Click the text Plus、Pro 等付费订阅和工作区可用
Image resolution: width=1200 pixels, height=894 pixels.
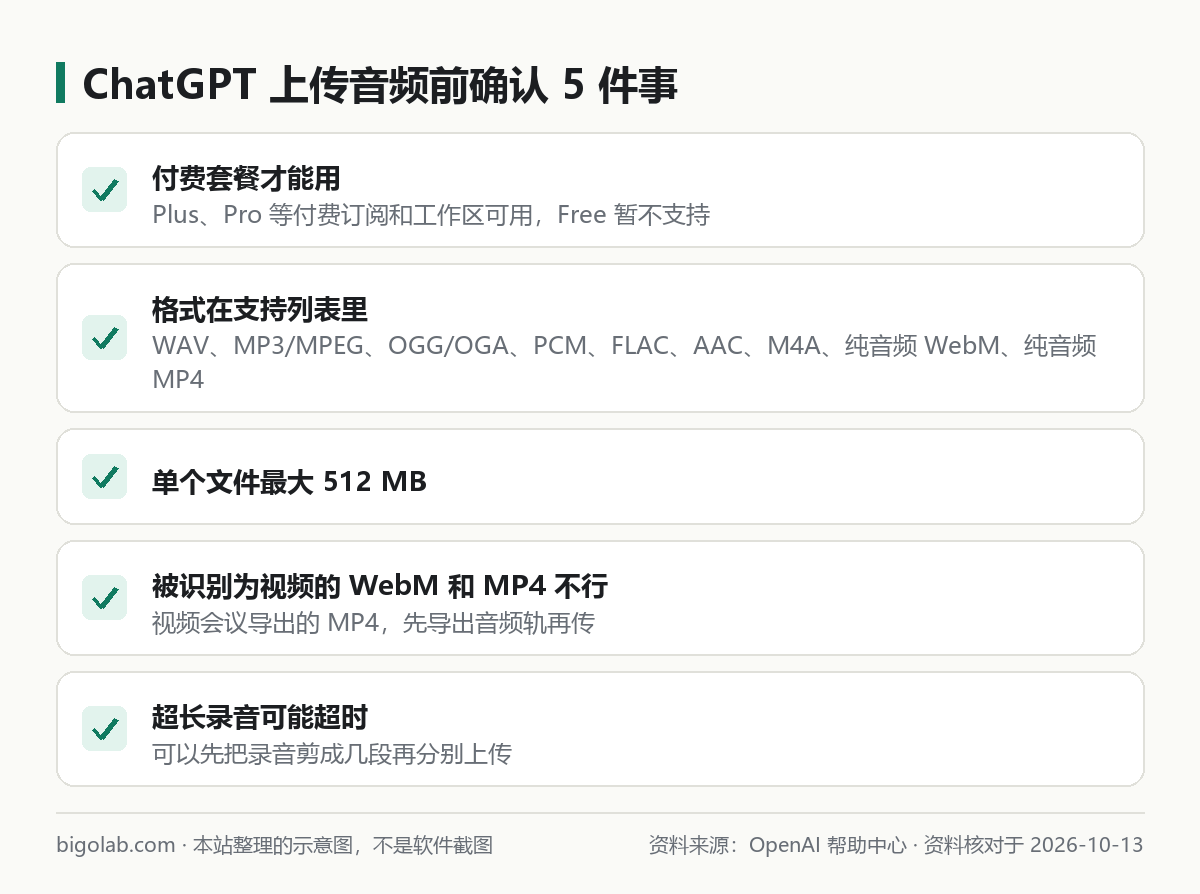point(342,215)
